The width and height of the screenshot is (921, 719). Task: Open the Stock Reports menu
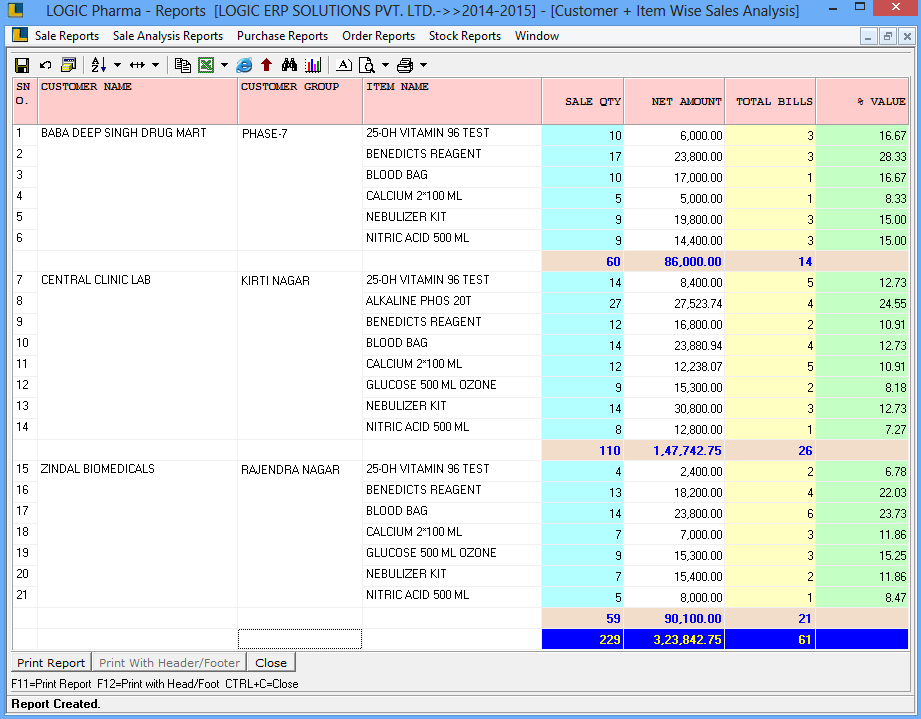[x=465, y=36]
